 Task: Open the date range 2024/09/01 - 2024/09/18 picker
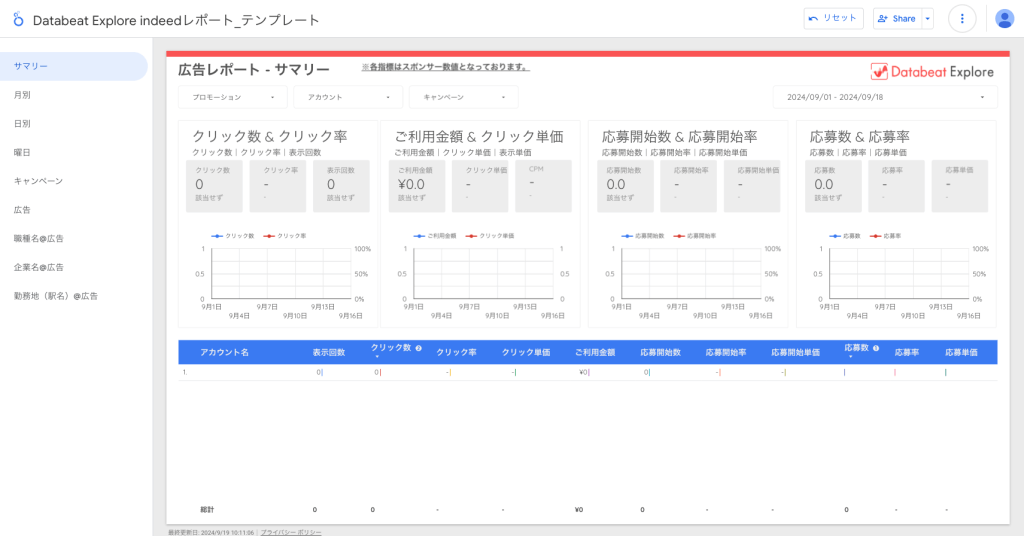pyautogui.click(x=885, y=97)
